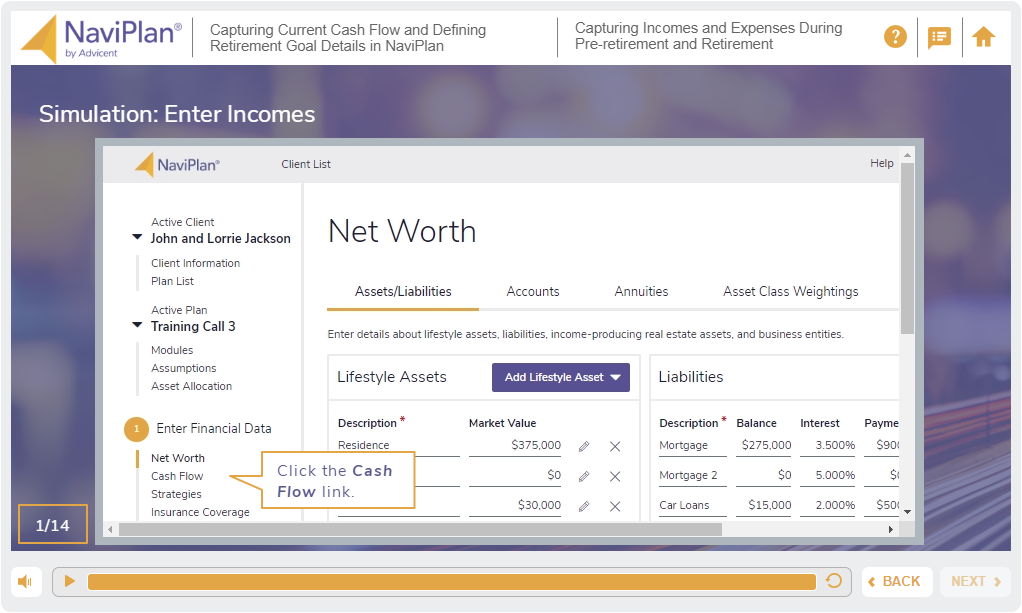
Task: Switch to the Assets/Liabilities tab
Action: pyautogui.click(x=403, y=292)
